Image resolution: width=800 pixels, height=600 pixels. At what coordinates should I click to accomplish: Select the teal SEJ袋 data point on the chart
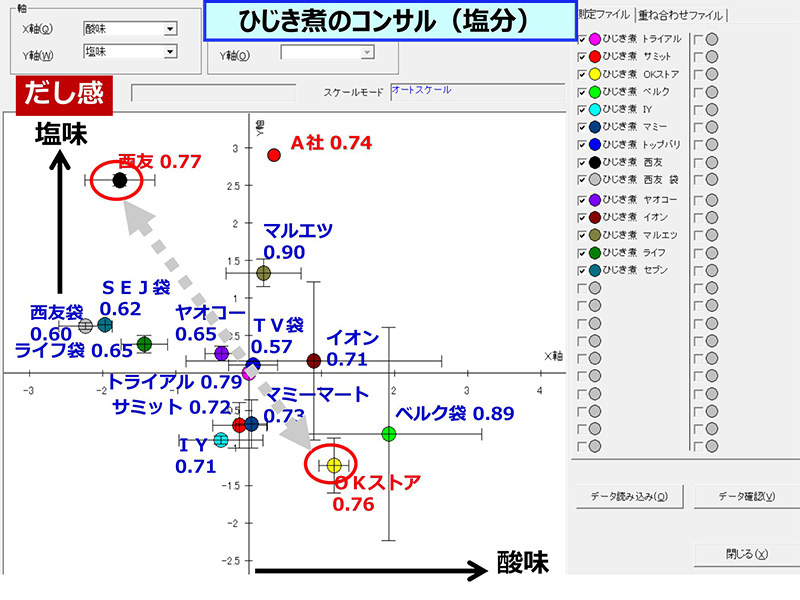tap(105, 324)
